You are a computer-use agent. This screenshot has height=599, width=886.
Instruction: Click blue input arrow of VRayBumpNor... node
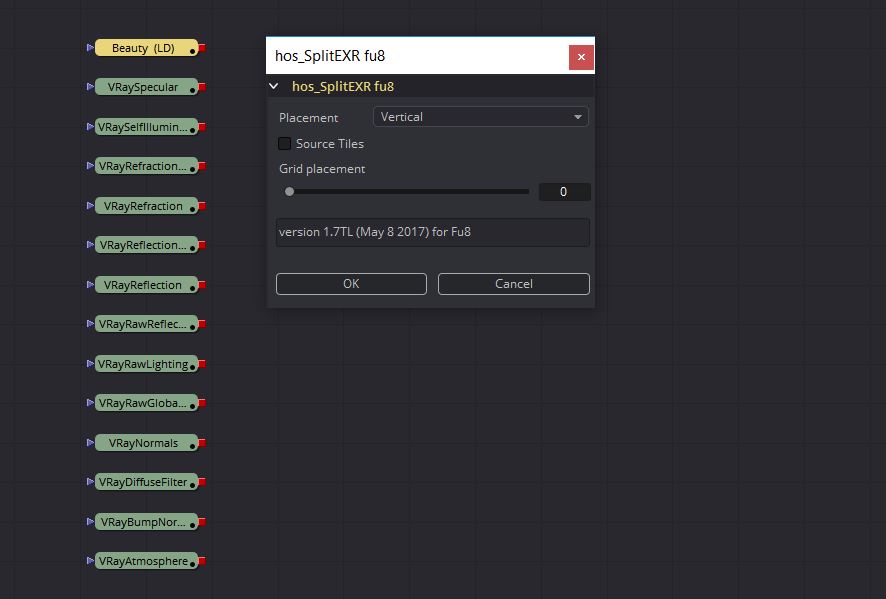point(90,522)
